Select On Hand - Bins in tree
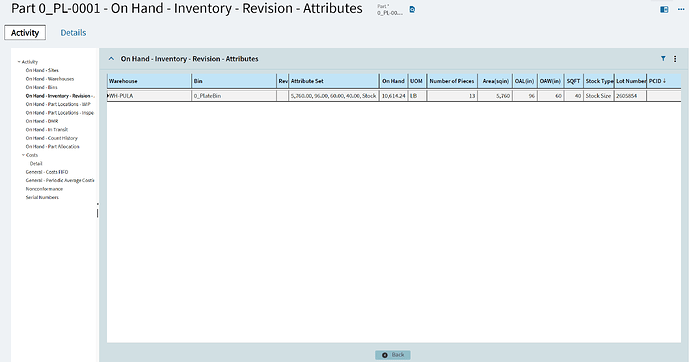This screenshot has height=362, width=689. pos(41,87)
